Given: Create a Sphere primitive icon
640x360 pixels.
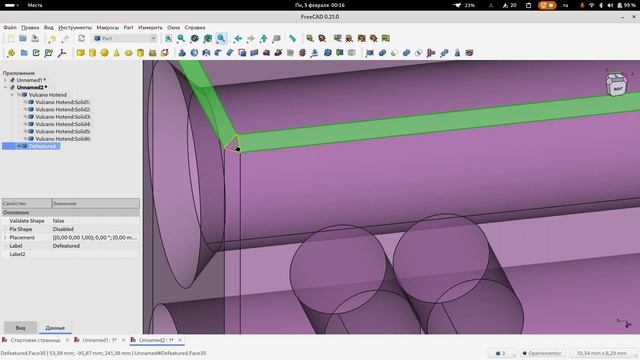Looking at the screenshot, I should tap(104, 53).
